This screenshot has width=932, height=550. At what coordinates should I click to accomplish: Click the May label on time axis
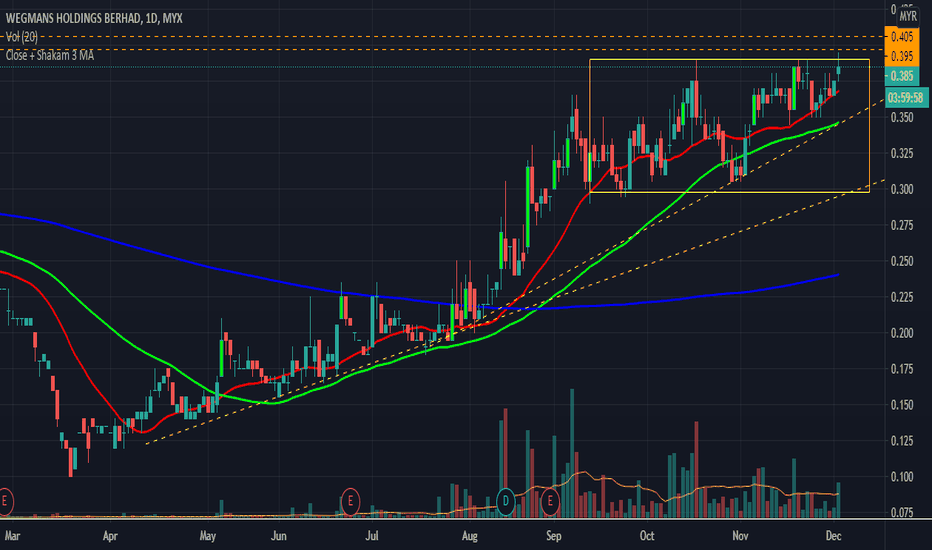click(x=207, y=536)
